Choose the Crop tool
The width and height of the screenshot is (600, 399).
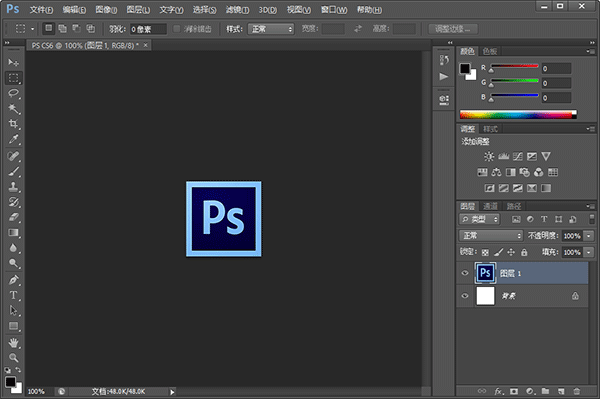pos(14,124)
